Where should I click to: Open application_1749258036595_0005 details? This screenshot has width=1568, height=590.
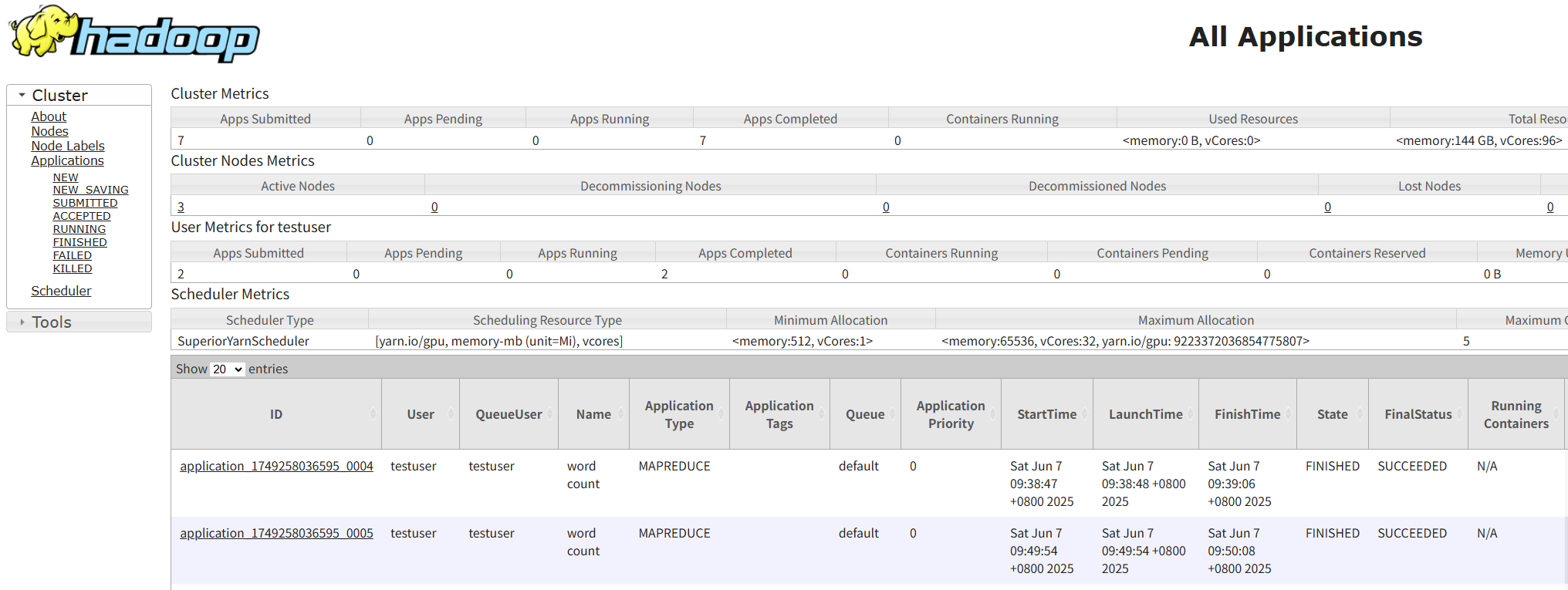pos(276,533)
